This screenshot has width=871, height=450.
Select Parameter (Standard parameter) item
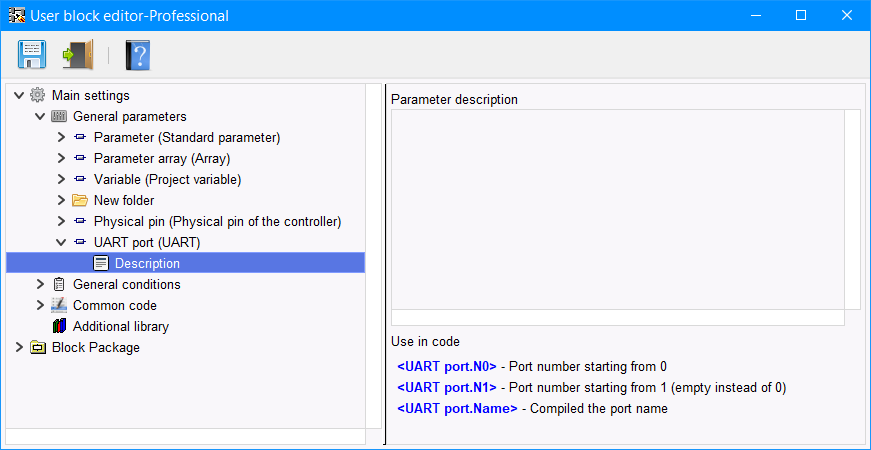tap(186, 138)
